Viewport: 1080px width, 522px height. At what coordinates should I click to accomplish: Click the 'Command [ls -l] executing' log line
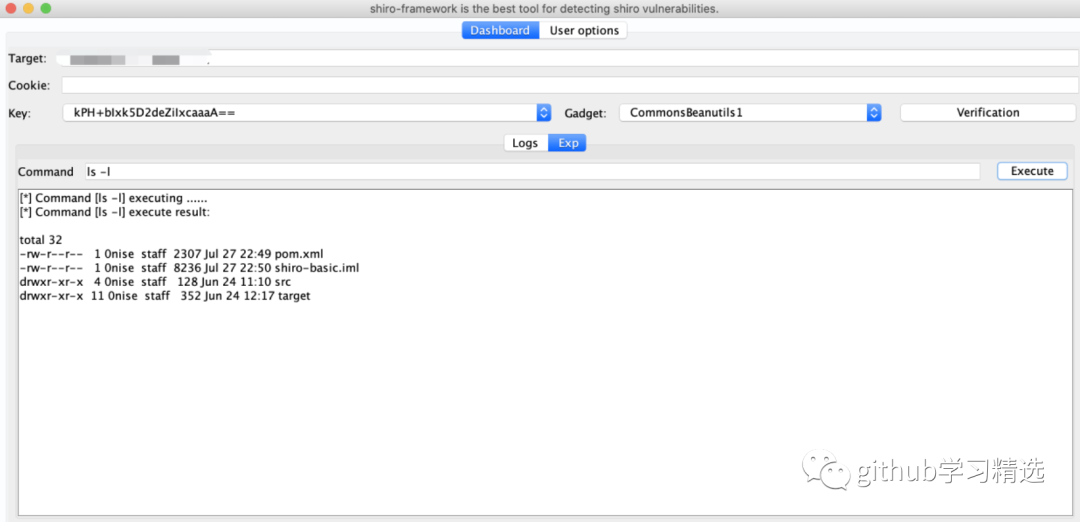point(114,198)
